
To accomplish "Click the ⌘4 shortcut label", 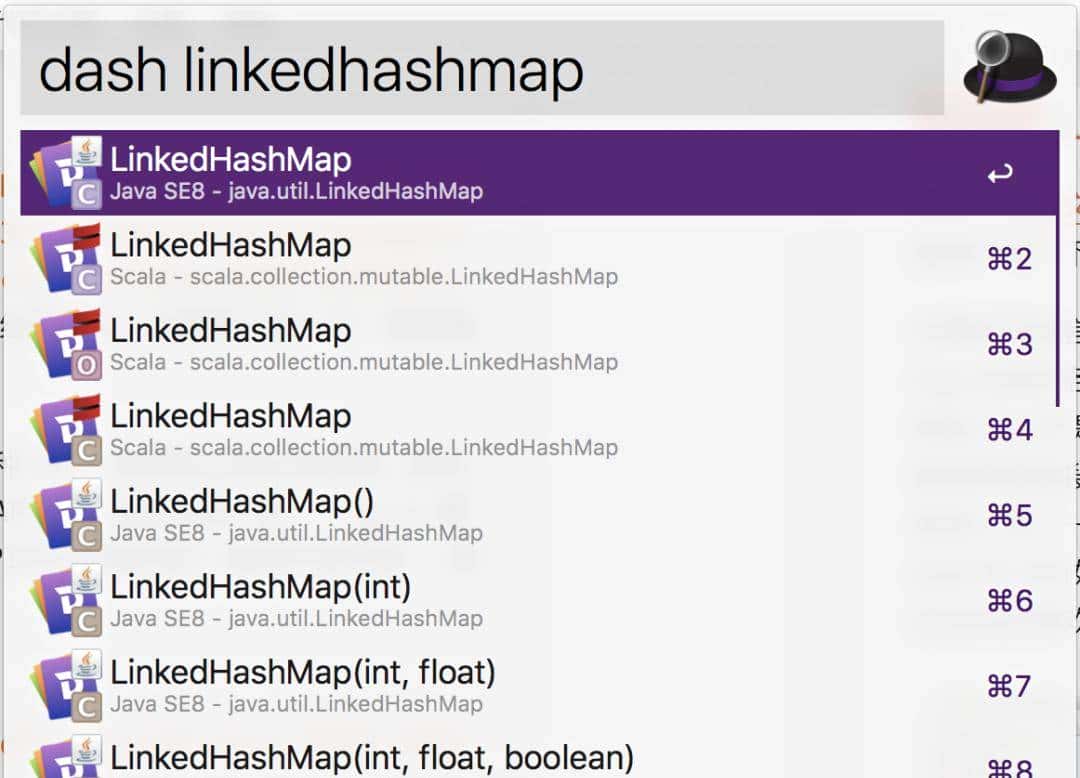I will click(1010, 430).
